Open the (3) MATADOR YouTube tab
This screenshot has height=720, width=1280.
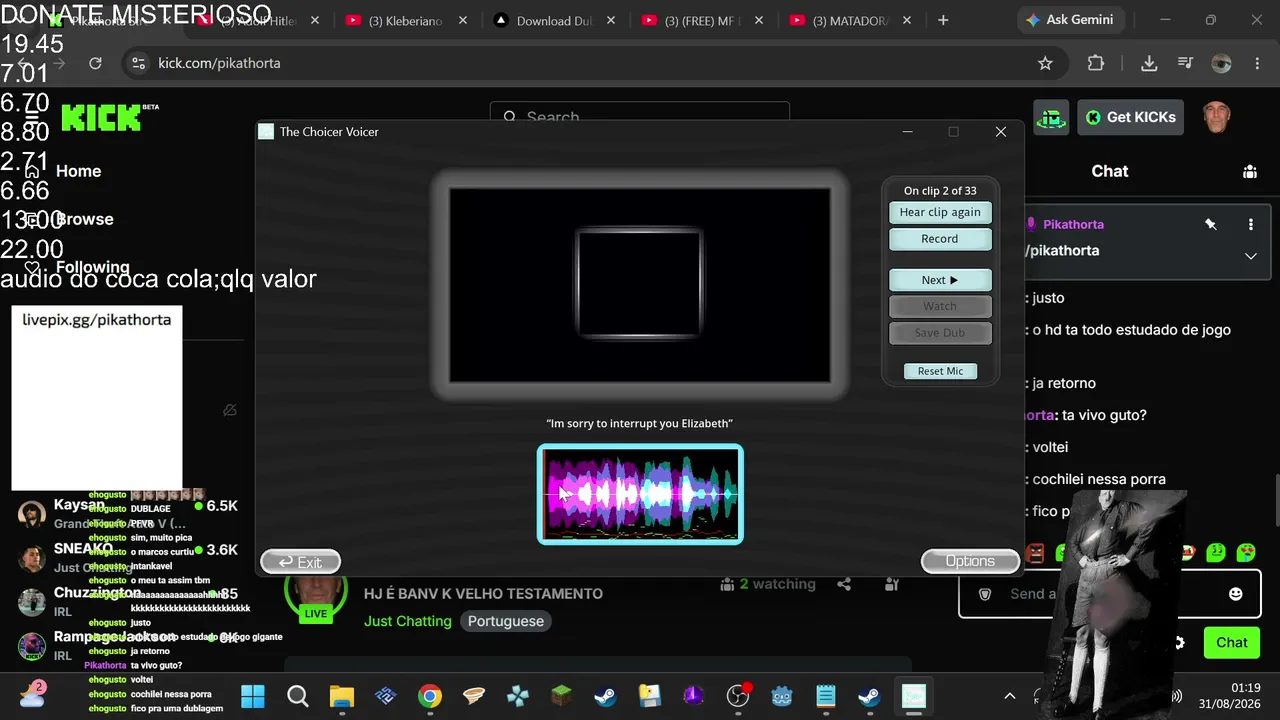850,21
